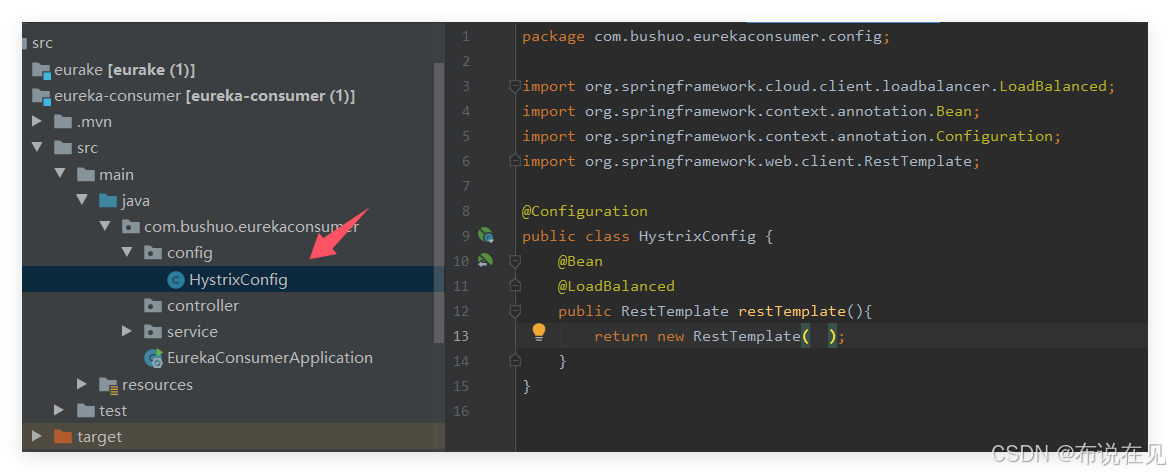Click the resources folder icon

pyautogui.click(x=108, y=384)
